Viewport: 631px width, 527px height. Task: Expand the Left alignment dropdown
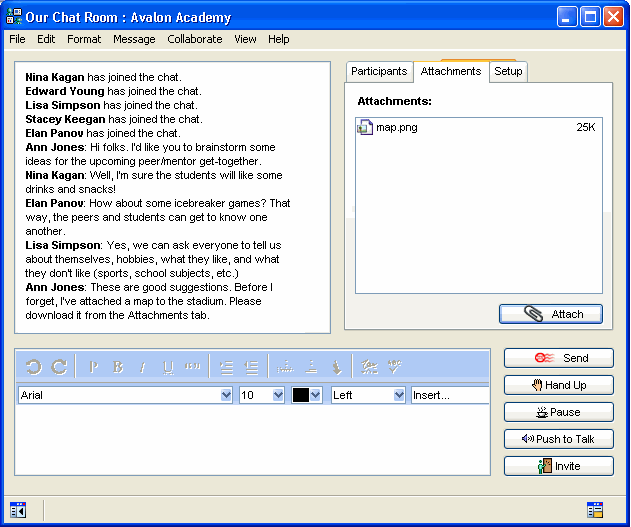coord(399,395)
